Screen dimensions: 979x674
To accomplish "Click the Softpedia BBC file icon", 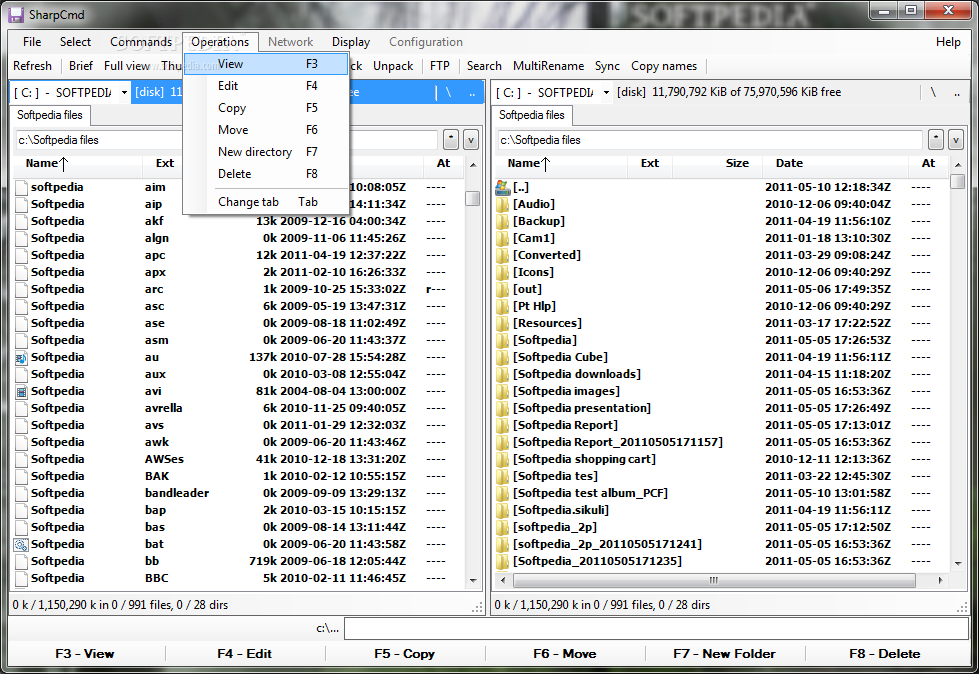I will click(21, 579).
